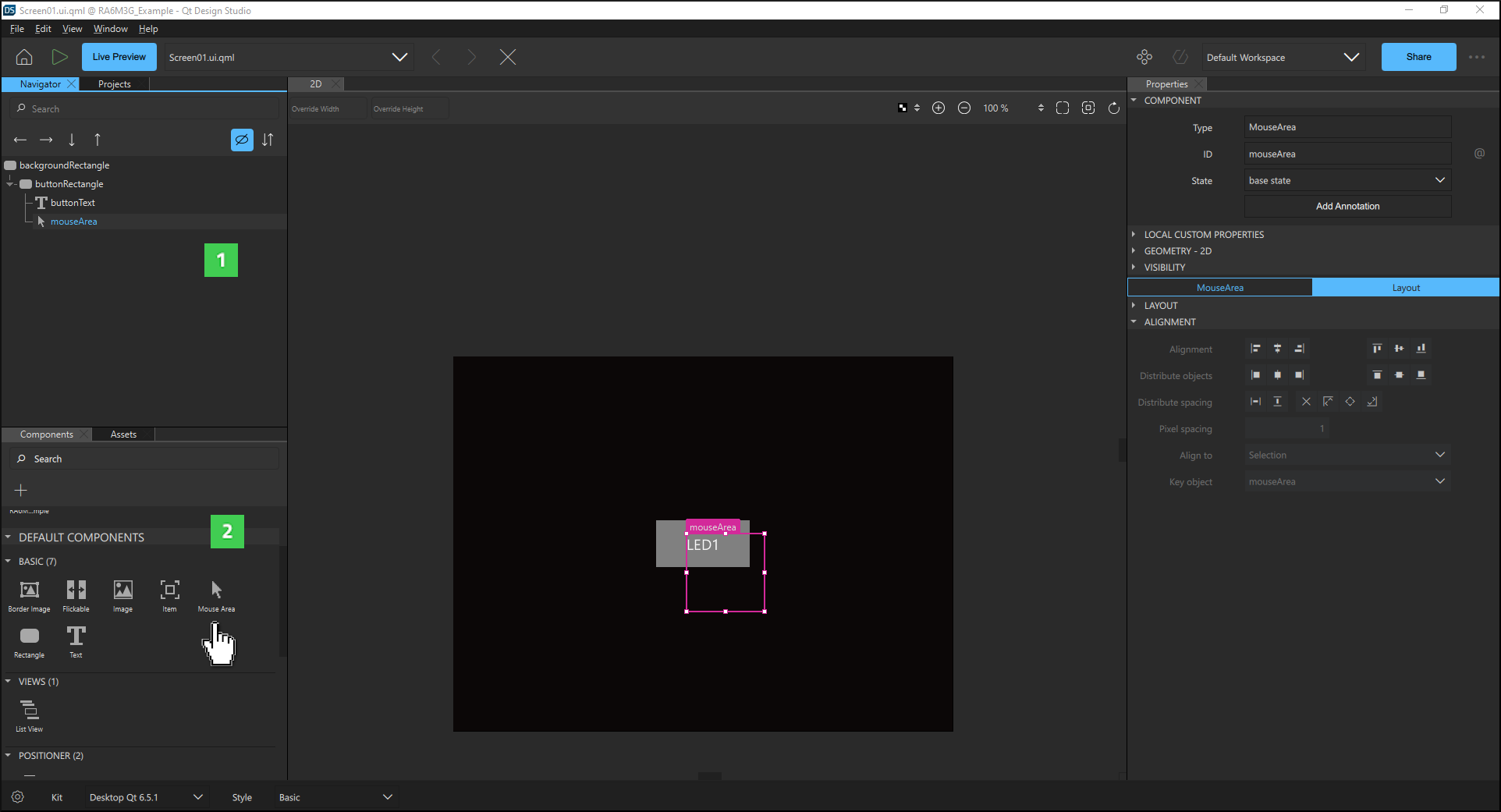Image resolution: width=1501 pixels, height=812 pixels.
Task: Expand the GEOMETRY - 2D section
Action: coord(1177,251)
